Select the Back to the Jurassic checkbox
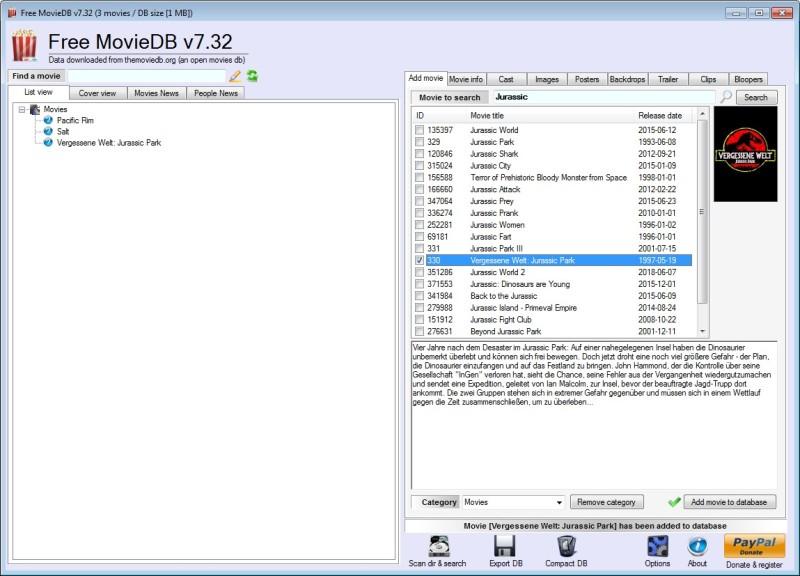Viewport: 800px width, 576px height. (419, 296)
